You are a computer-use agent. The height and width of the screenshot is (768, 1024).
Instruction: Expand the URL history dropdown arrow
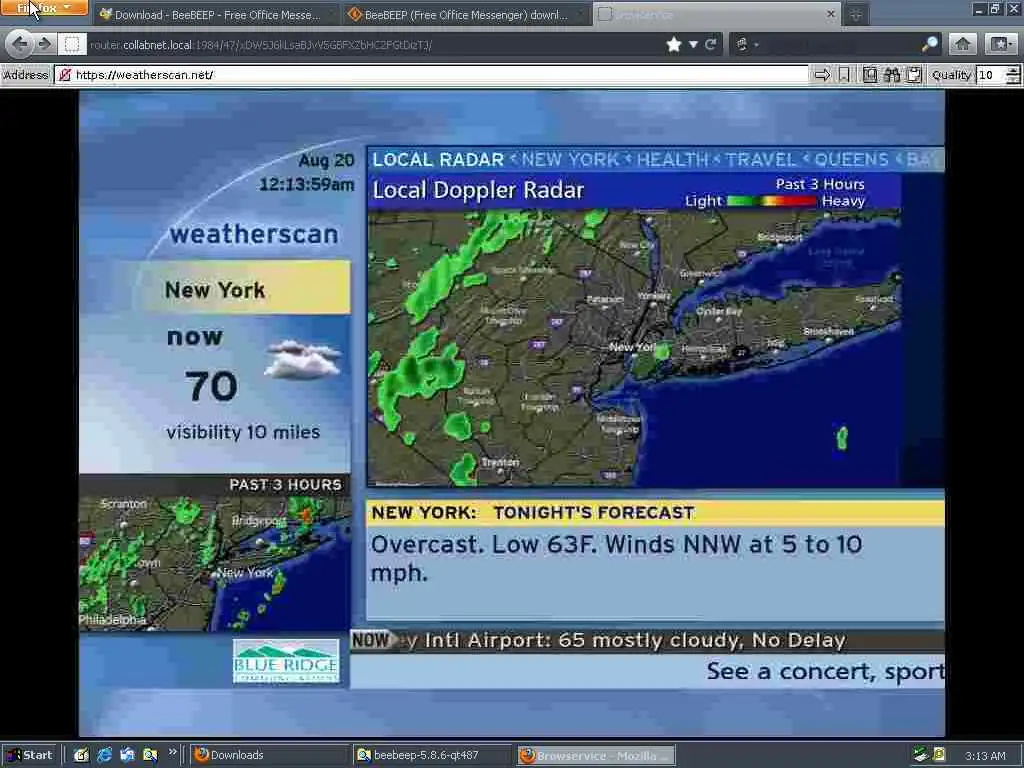point(693,44)
